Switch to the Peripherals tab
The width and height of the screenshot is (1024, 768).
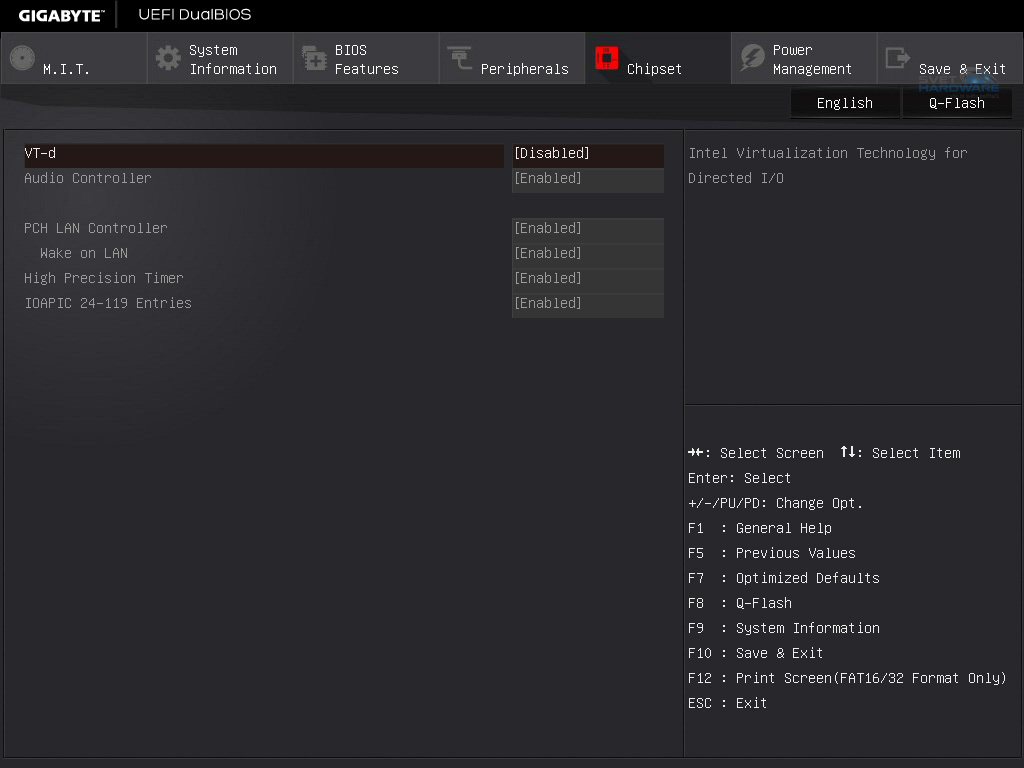click(524, 69)
